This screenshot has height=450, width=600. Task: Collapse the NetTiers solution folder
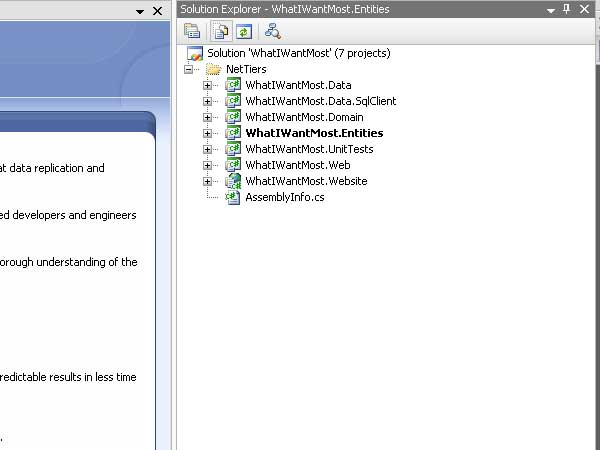[x=188, y=69]
